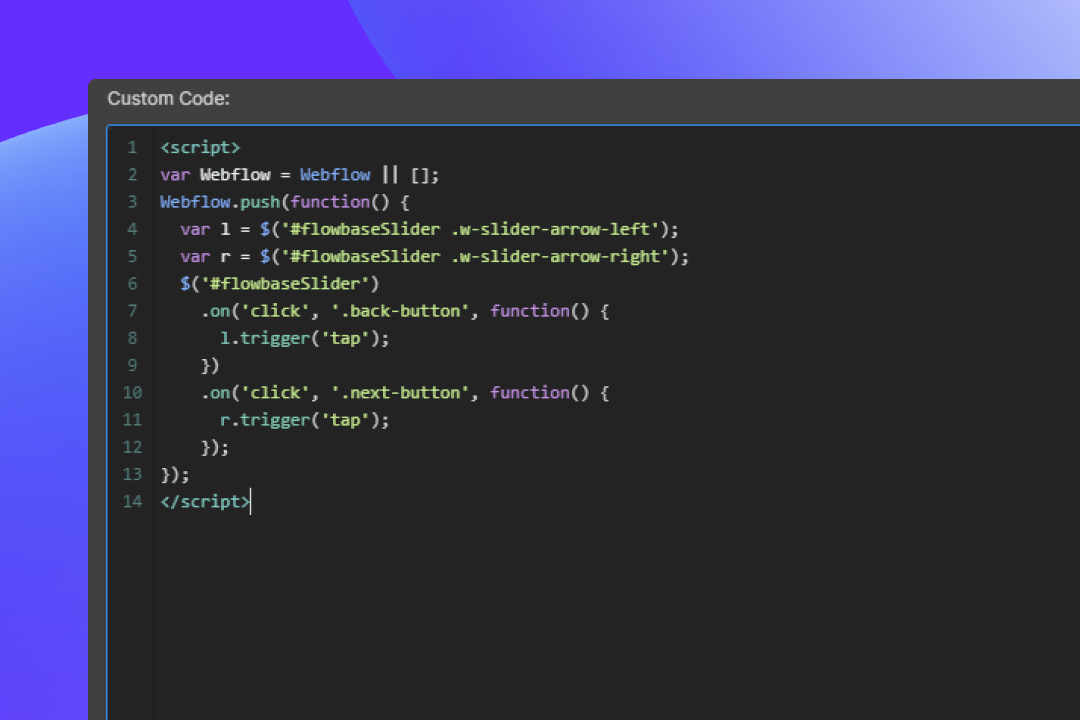Click the 'Custom Code:' label
The width and height of the screenshot is (1080, 720).
click(x=168, y=99)
